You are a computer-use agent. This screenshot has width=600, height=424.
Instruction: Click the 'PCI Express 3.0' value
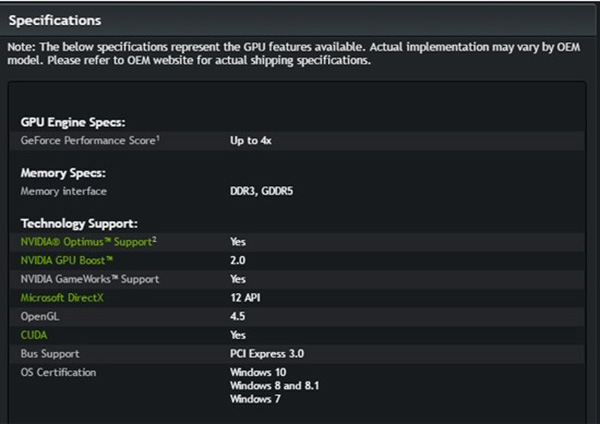click(x=267, y=354)
